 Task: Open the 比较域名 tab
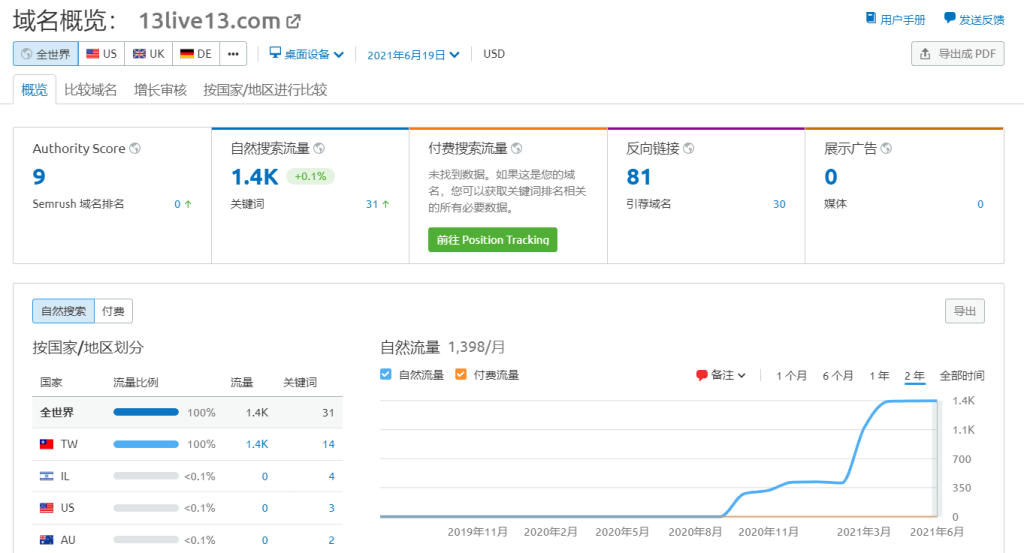(x=91, y=90)
